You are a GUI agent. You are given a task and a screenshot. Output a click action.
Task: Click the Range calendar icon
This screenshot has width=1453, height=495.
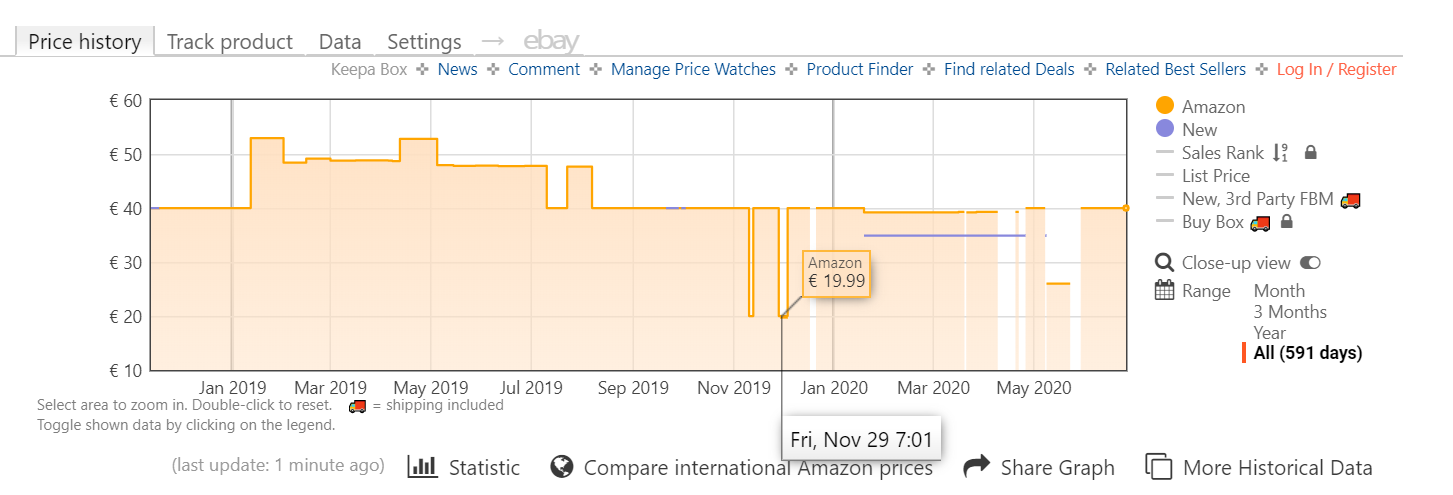click(x=1164, y=291)
